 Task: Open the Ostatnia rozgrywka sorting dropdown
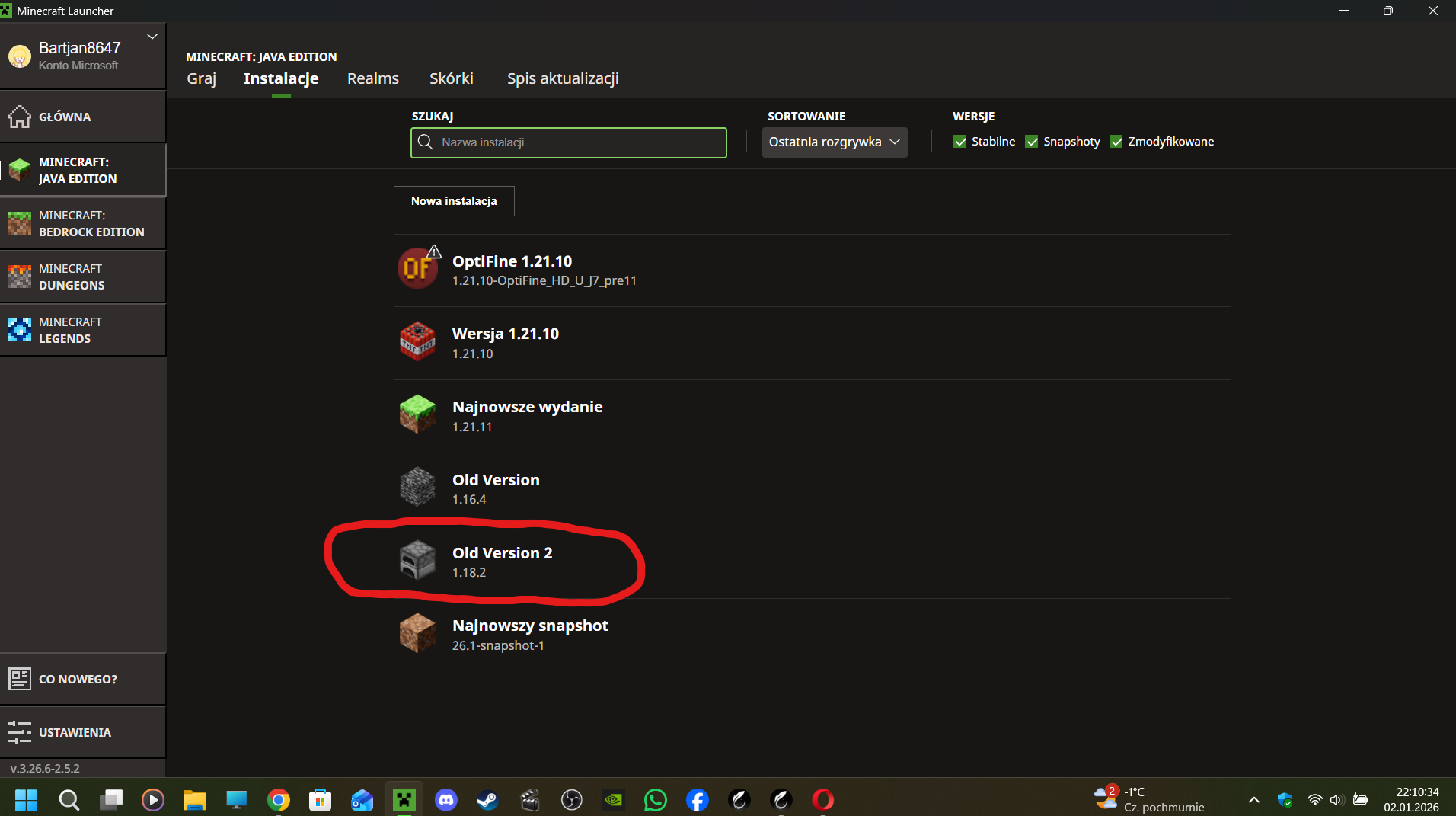(835, 142)
